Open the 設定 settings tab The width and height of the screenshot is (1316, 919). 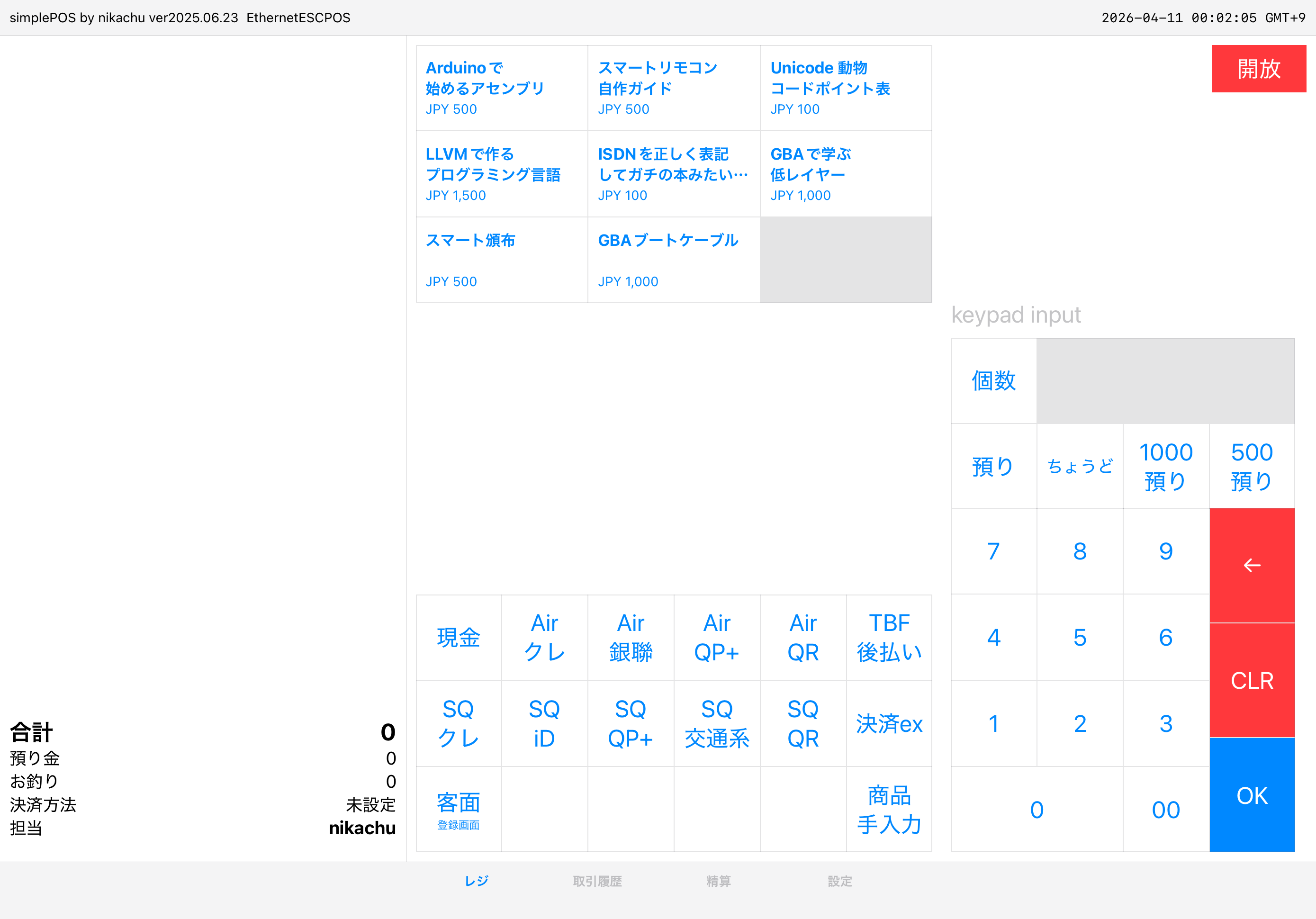(x=840, y=881)
